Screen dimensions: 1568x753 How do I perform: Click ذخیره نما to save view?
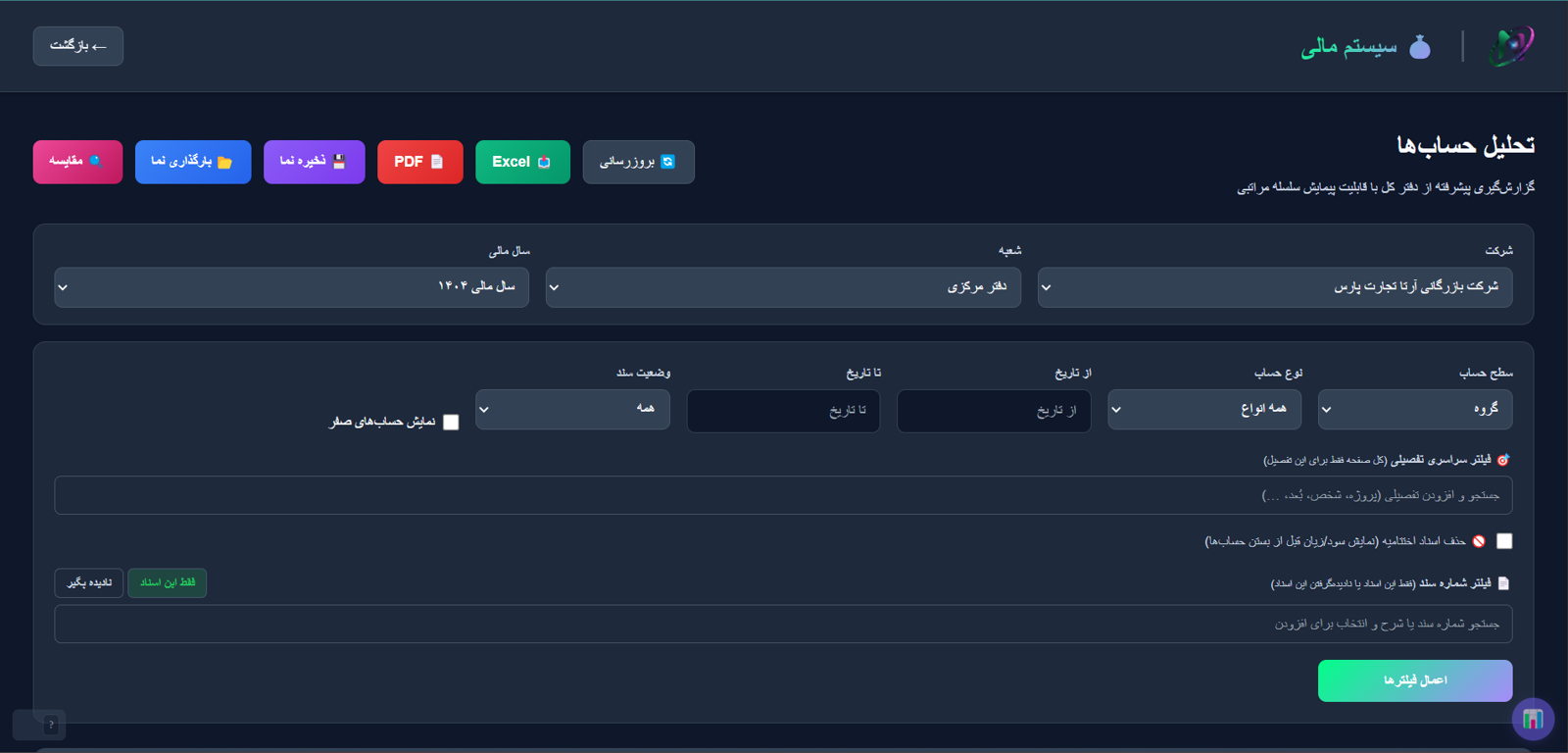tap(314, 162)
